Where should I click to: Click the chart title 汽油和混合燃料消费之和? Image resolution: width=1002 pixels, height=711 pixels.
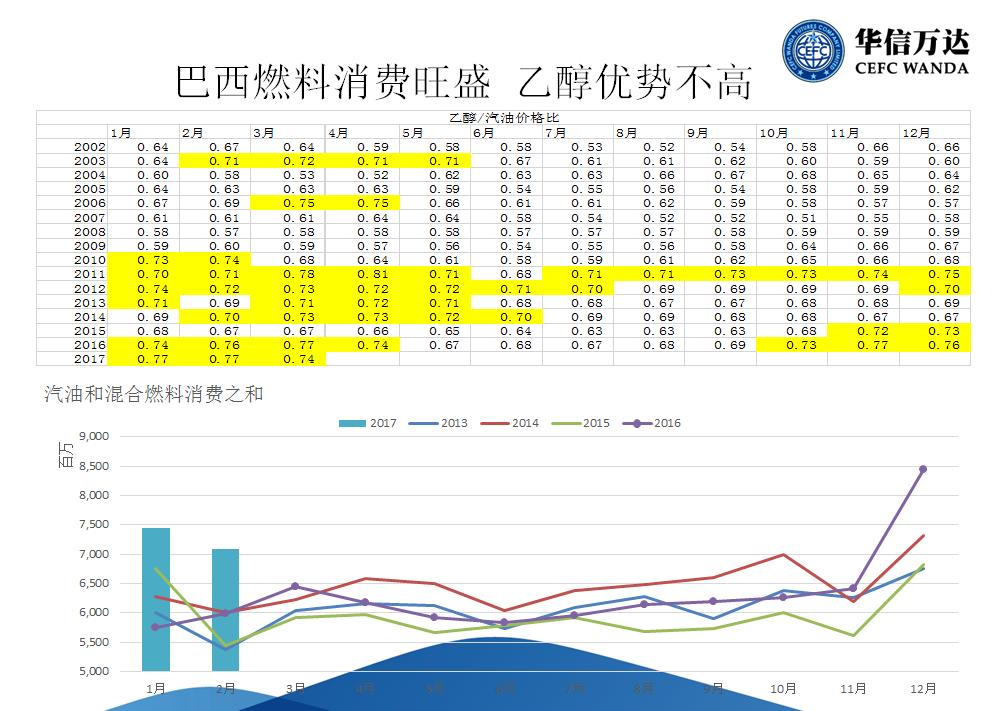[154, 395]
